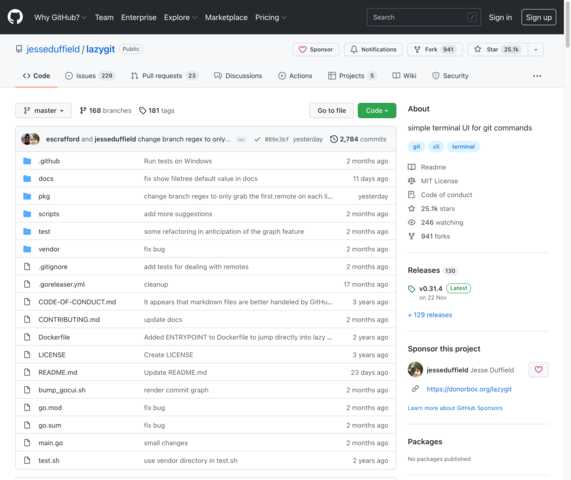Open the three-dot overflow menu in repo tabs
This screenshot has height=480, width=571.
tap(537, 76)
